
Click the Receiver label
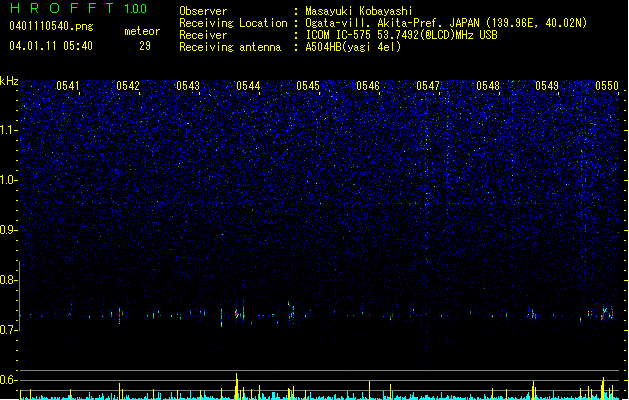[x=203, y=35]
